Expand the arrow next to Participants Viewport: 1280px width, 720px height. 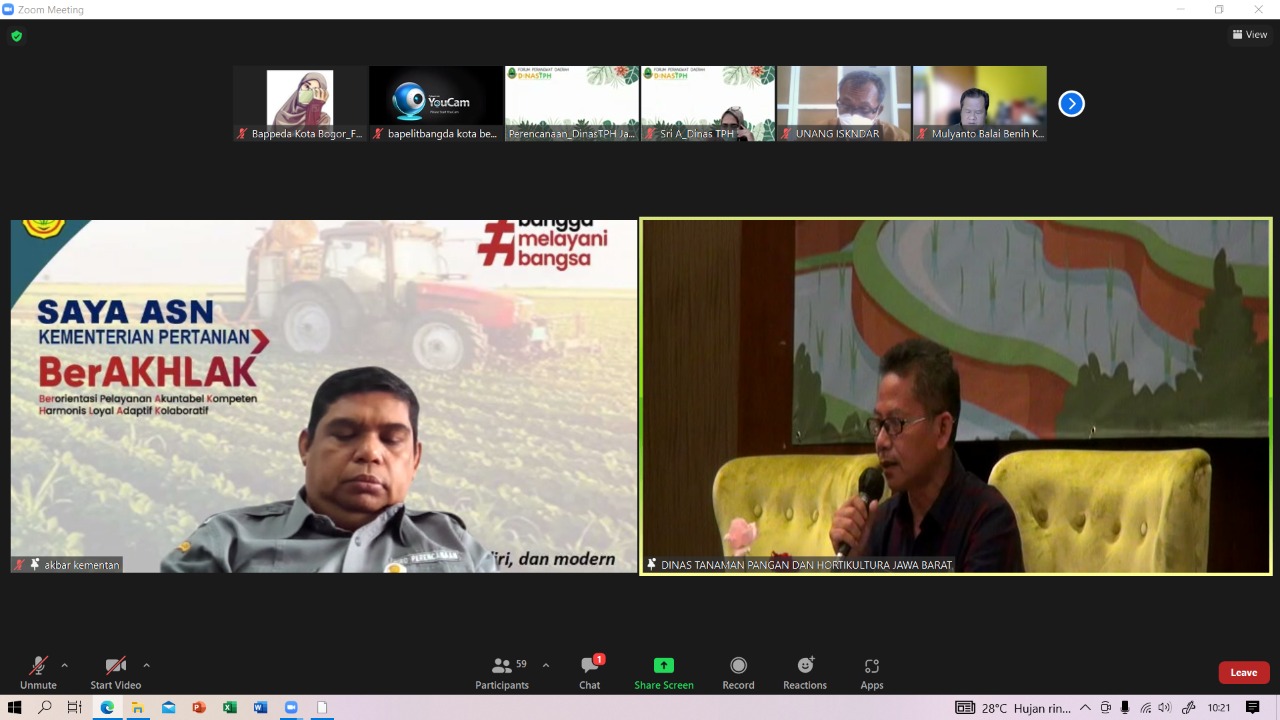[x=545, y=665]
